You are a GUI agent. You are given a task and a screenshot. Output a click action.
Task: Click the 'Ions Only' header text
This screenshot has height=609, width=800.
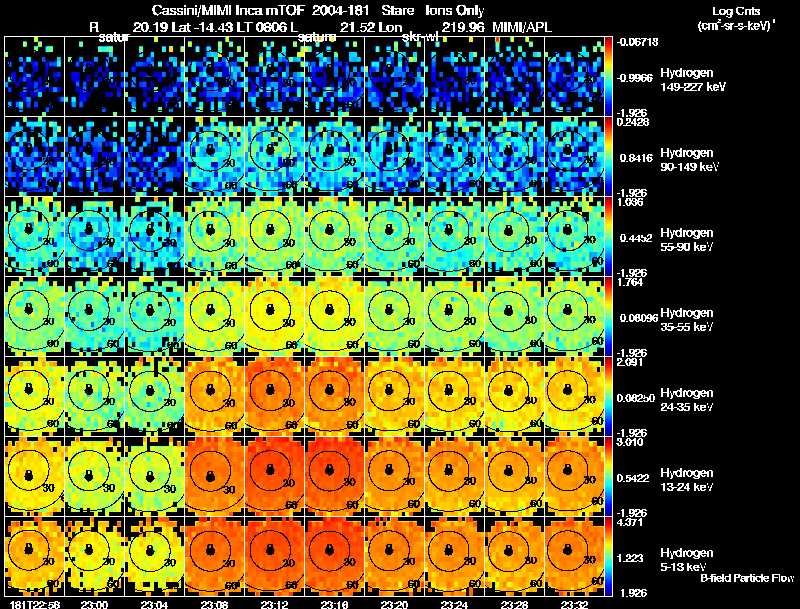455,11
